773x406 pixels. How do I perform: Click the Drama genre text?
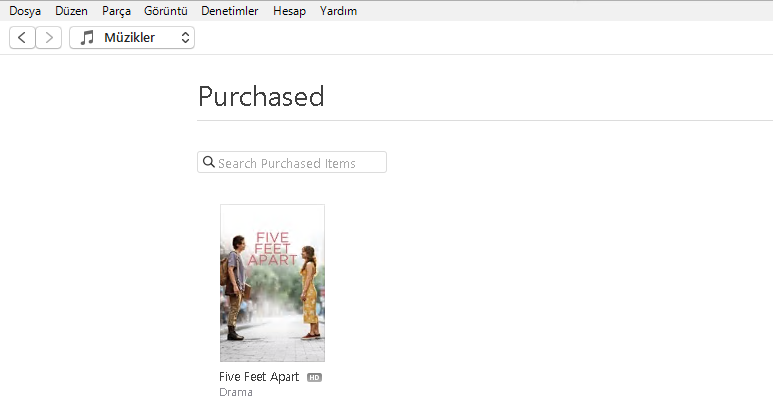(x=236, y=392)
